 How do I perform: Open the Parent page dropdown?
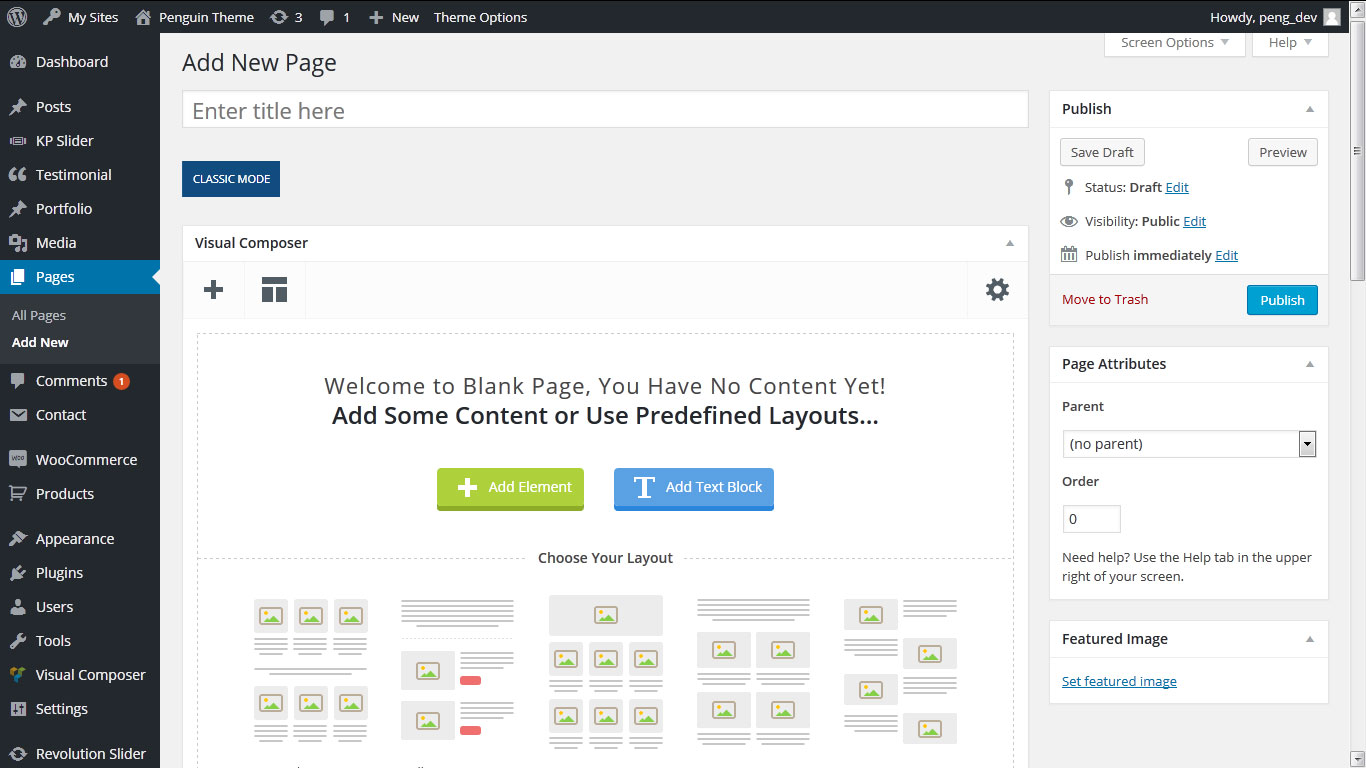coord(1188,444)
